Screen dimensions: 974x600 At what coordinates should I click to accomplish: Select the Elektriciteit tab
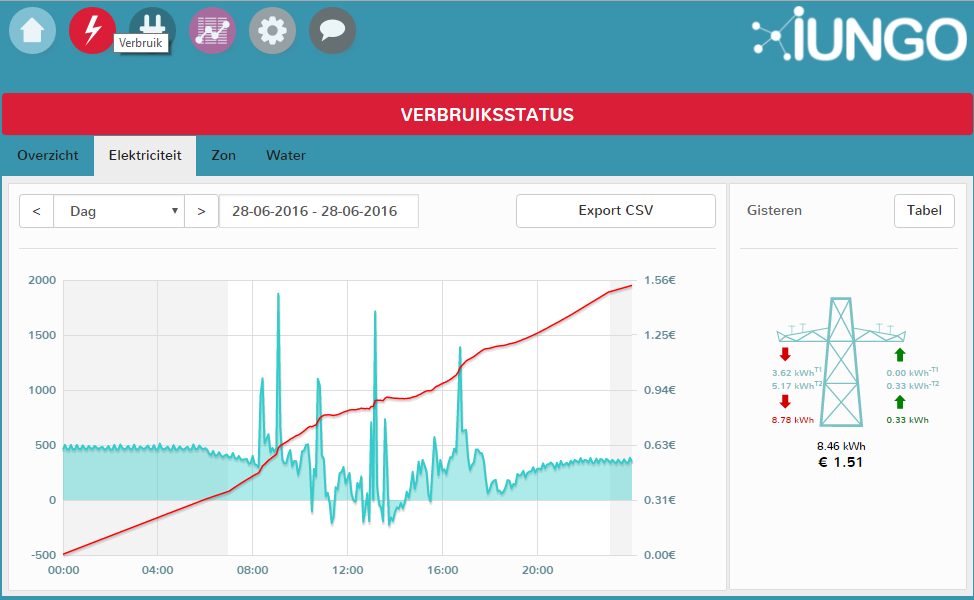coord(145,155)
